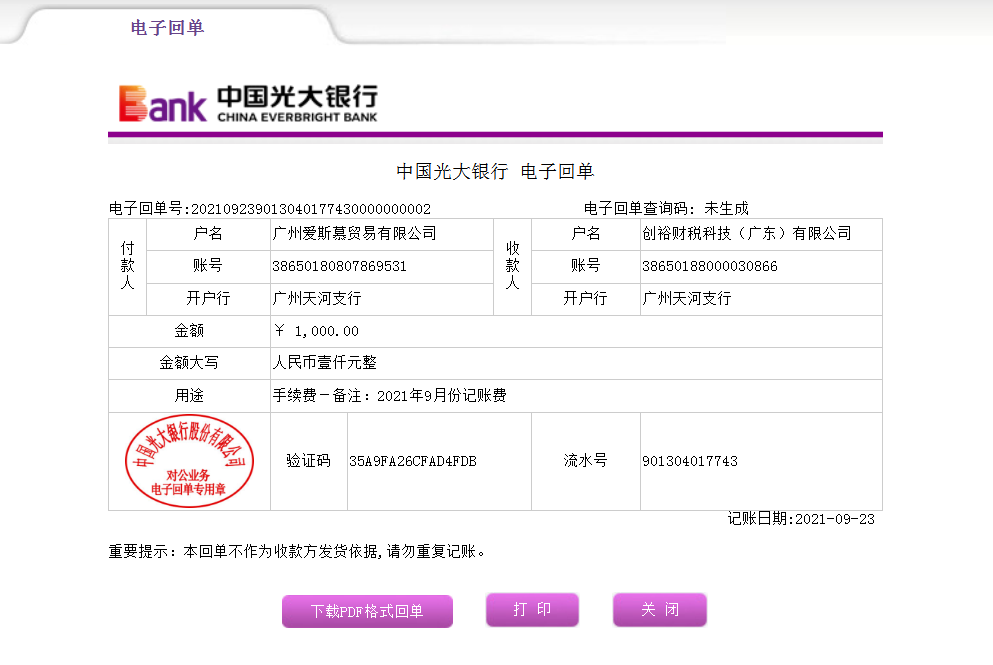
Task: Click the query code status 未生成
Action: (726, 209)
